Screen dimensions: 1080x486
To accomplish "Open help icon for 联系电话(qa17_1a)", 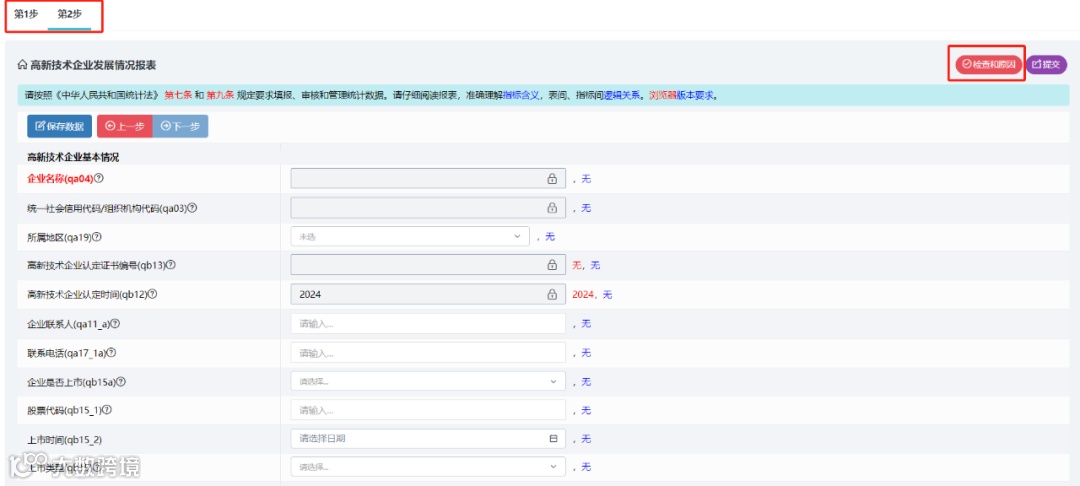I will 111,352.
